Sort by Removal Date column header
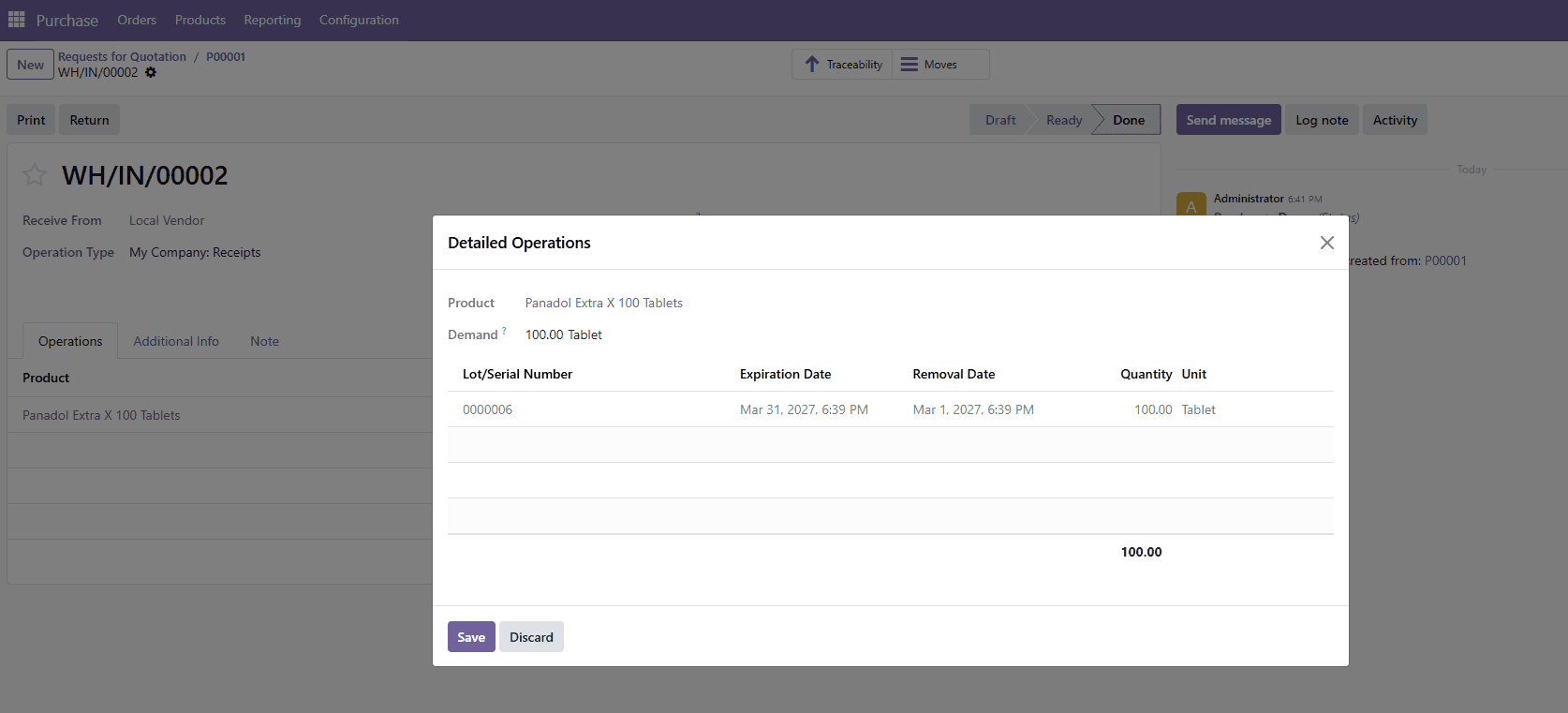Image resolution: width=1568 pixels, height=713 pixels. pyautogui.click(x=954, y=374)
